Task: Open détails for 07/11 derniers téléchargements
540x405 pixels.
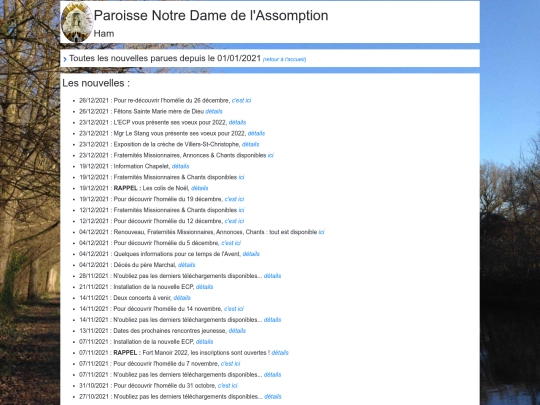Action: tap(272, 375)
